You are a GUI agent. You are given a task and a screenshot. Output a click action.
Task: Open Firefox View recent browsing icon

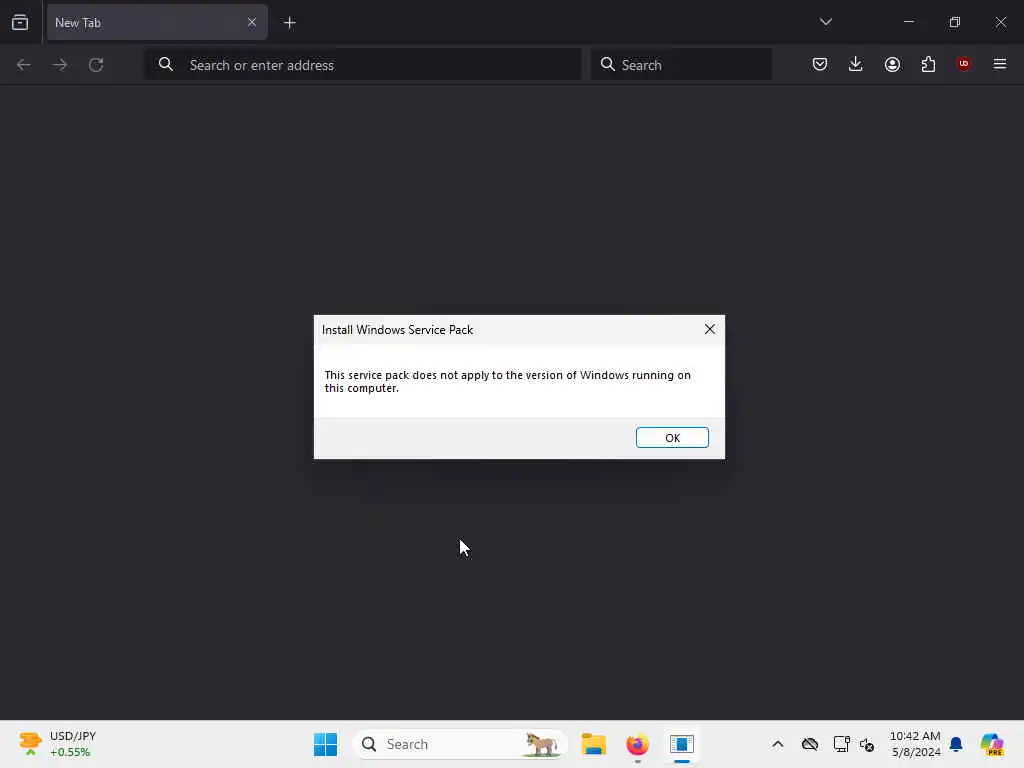tap(20, 22)
